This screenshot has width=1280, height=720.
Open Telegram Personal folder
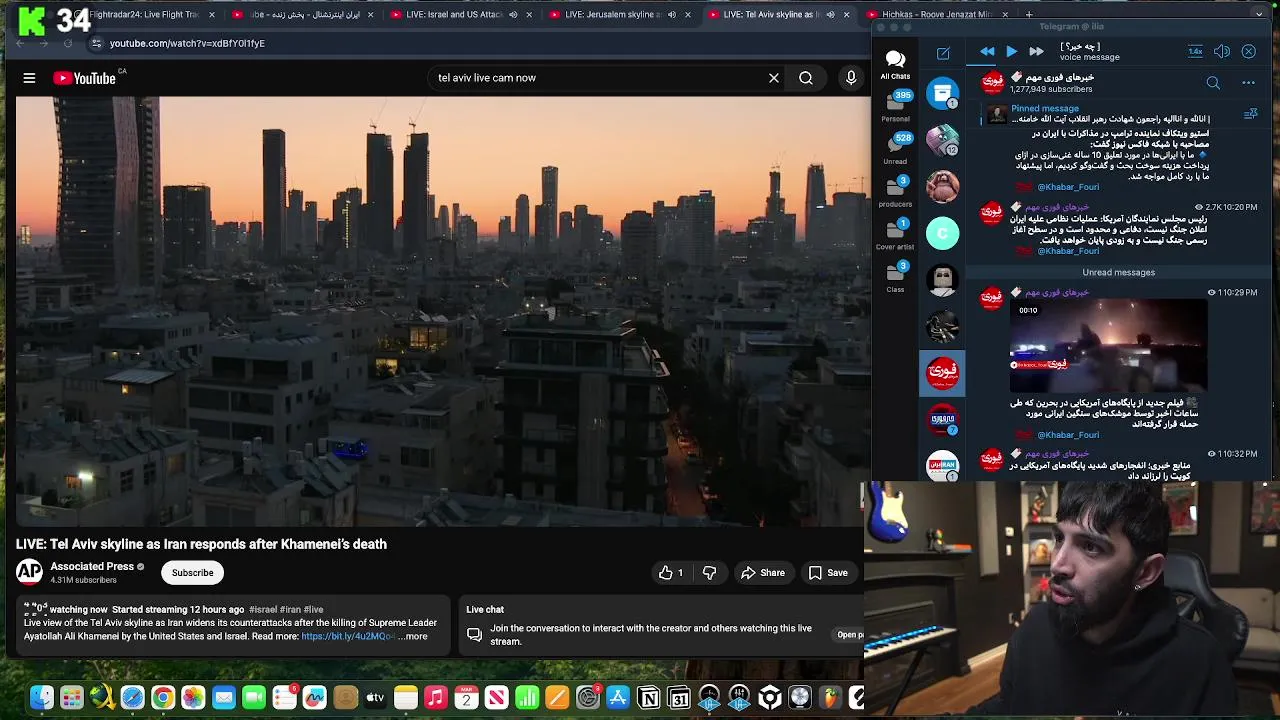895,107
